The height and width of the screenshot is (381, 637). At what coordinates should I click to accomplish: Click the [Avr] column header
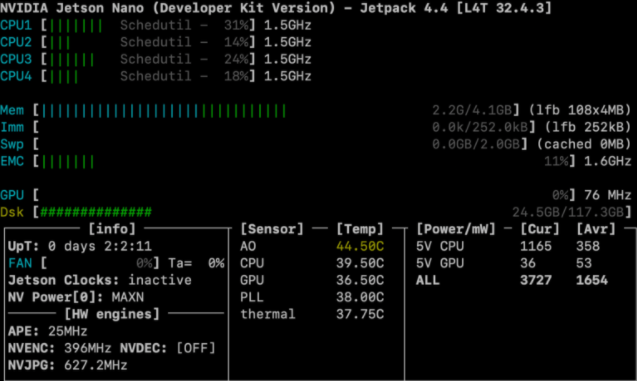tap(596, 229)
